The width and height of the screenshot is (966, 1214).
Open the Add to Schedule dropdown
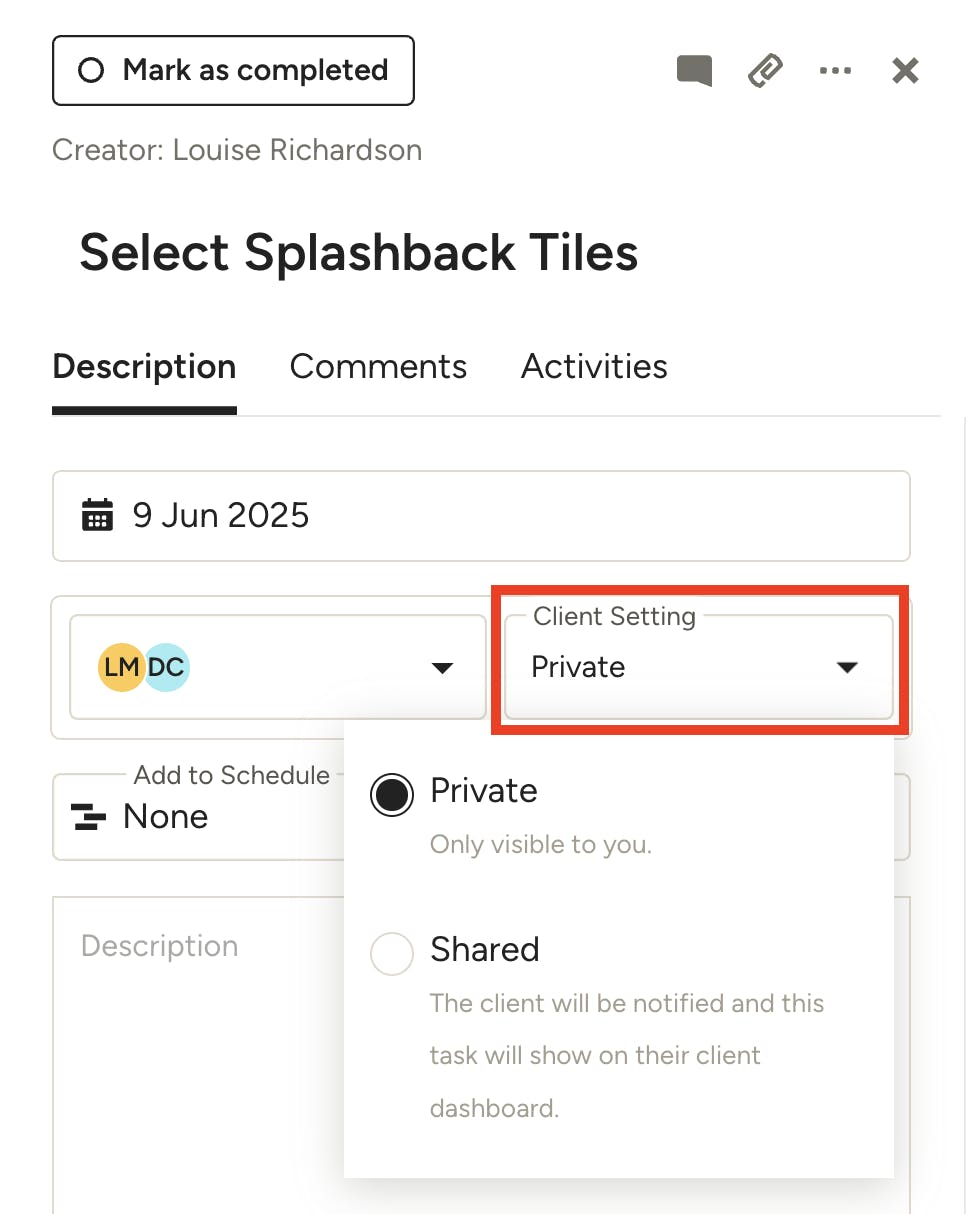[200, 817]
